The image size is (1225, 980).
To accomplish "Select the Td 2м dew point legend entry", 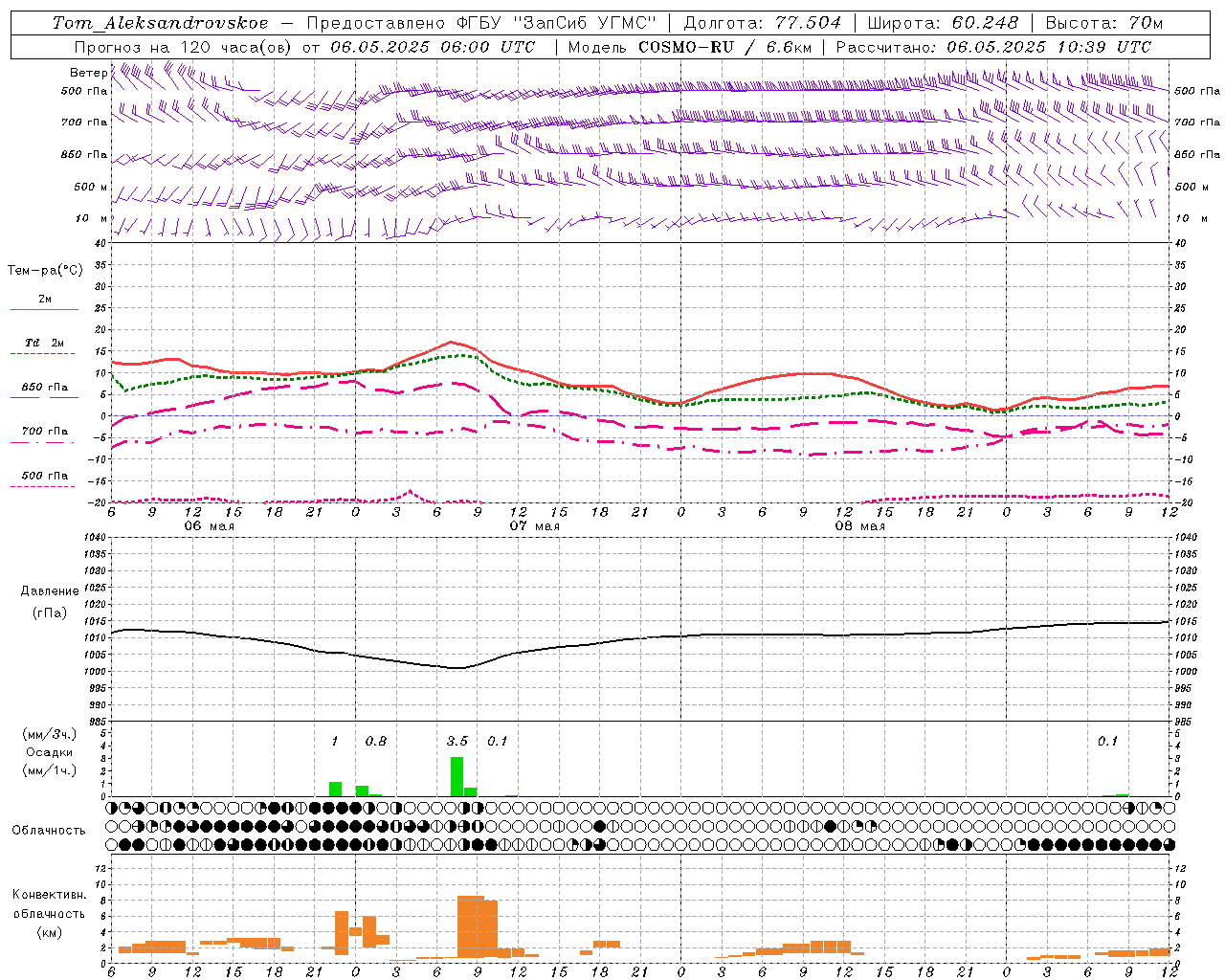I will pos(45,343).
